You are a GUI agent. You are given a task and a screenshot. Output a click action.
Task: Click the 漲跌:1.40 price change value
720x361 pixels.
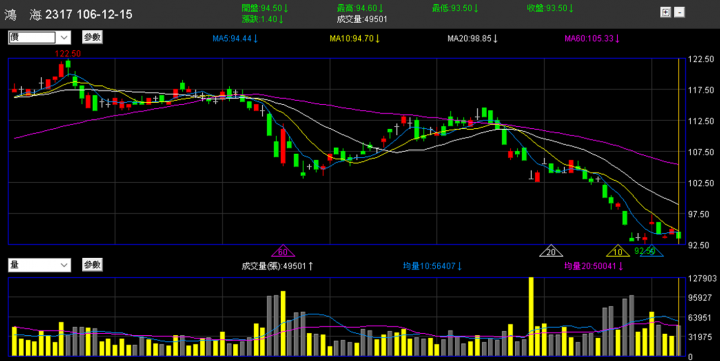click(263, 19)
